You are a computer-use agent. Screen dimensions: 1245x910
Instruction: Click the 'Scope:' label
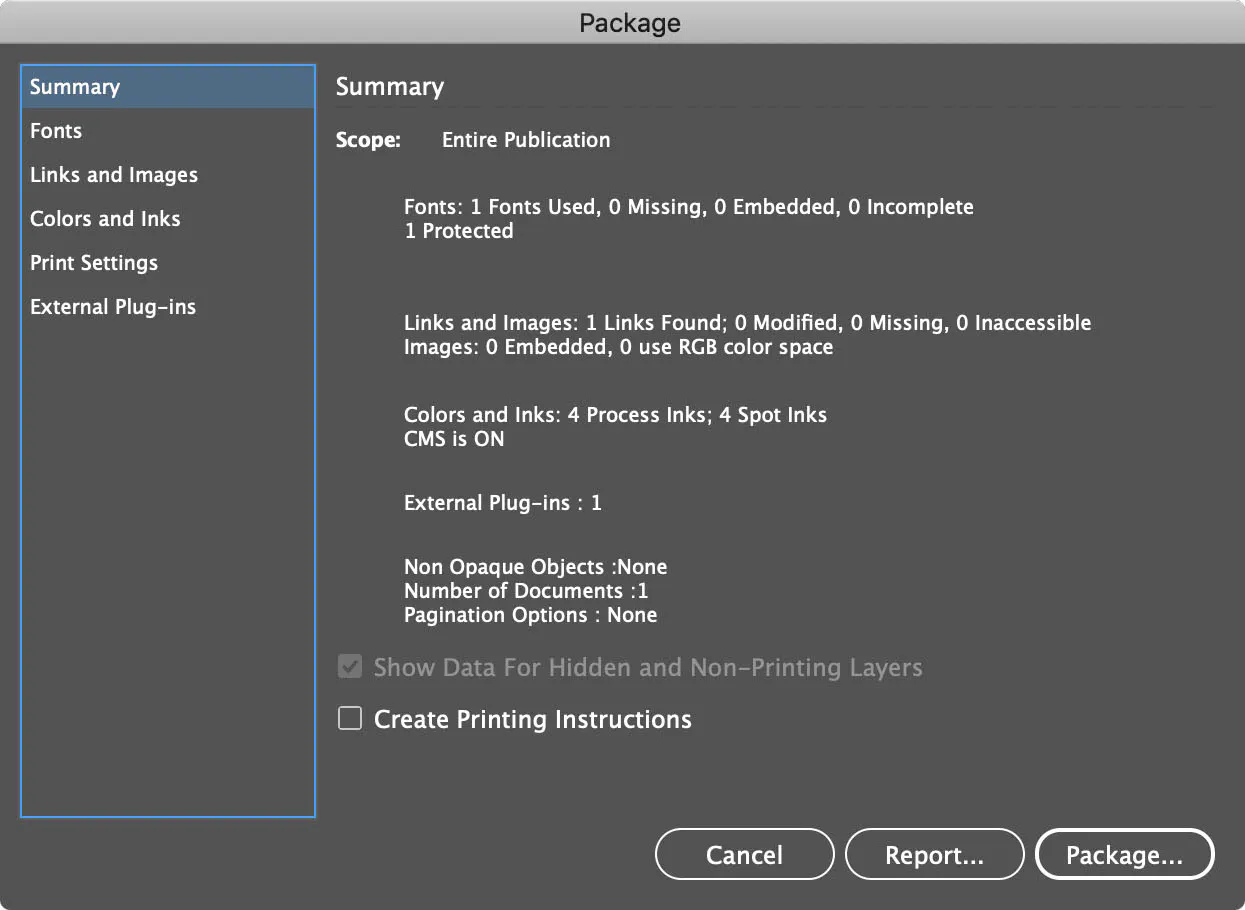(368, 140)
